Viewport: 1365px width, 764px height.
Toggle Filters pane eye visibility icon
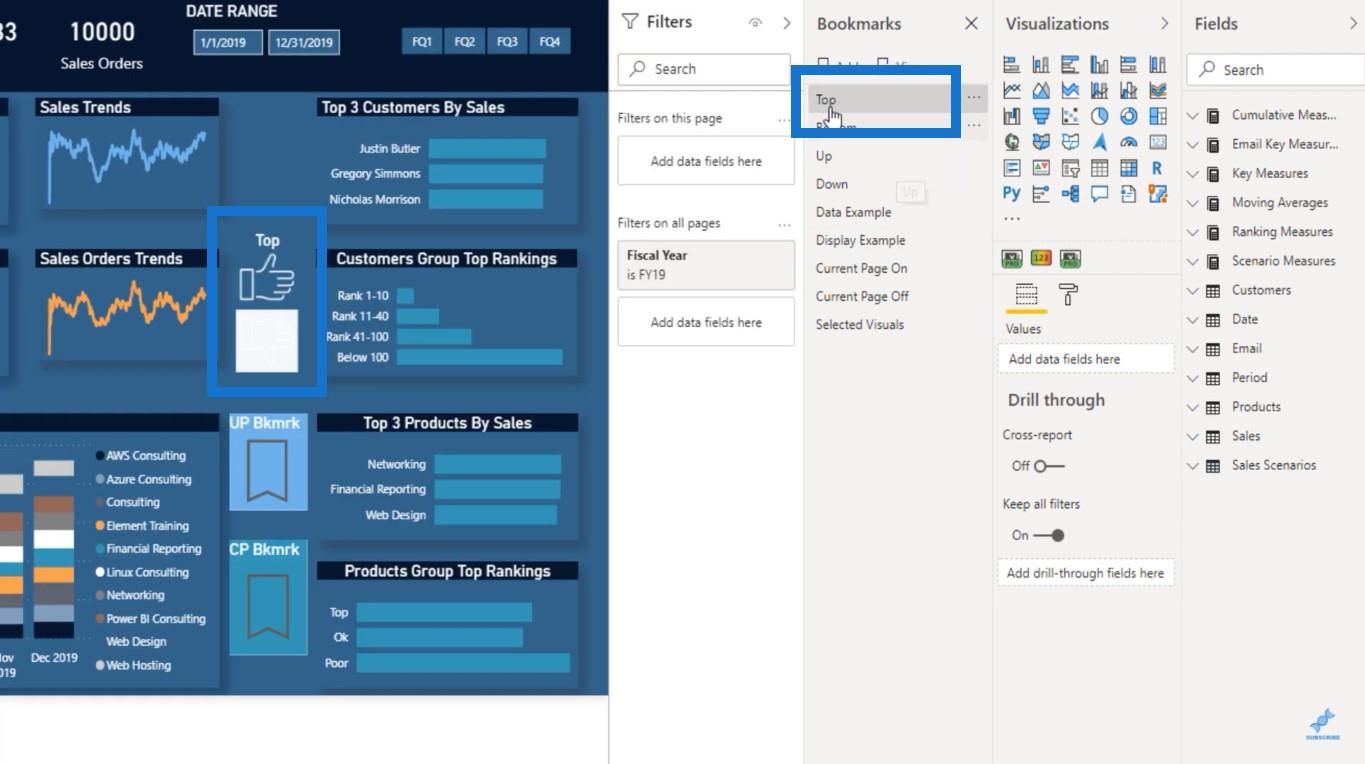pos(755,23)
